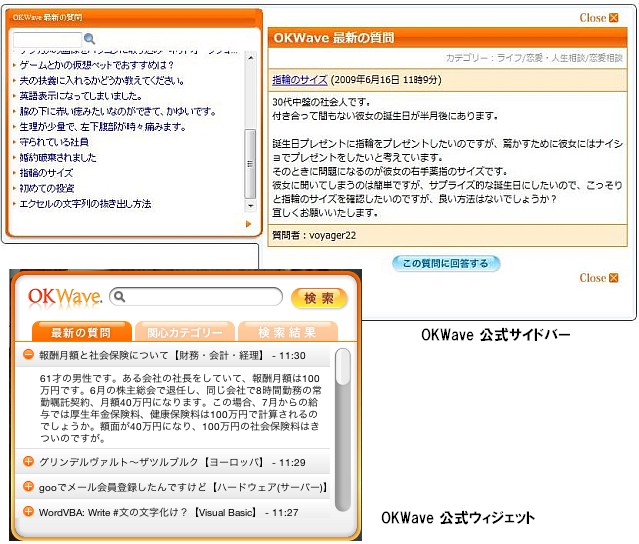Click the OKWave 最新の質問 sidebar title bar
Image resolution: width=639 pixels, height=544 pixels.
(x=134, y=17)
